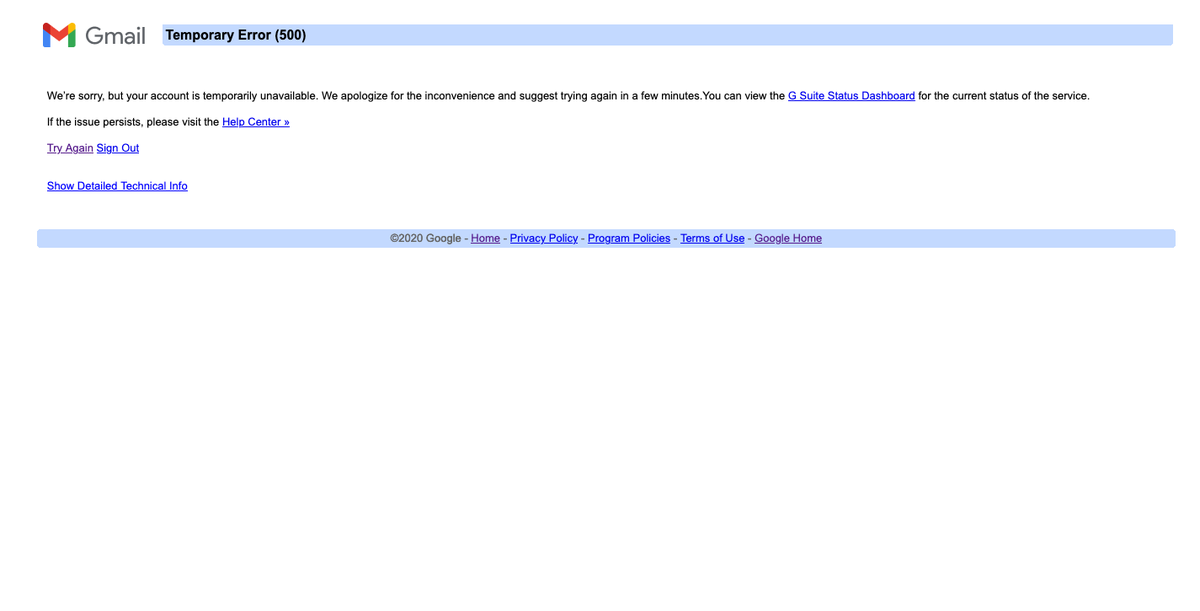This screenshot has width=1200, height=611.
Task: Click 'If the issue persists' text
Action: click(x=93, y=122)
